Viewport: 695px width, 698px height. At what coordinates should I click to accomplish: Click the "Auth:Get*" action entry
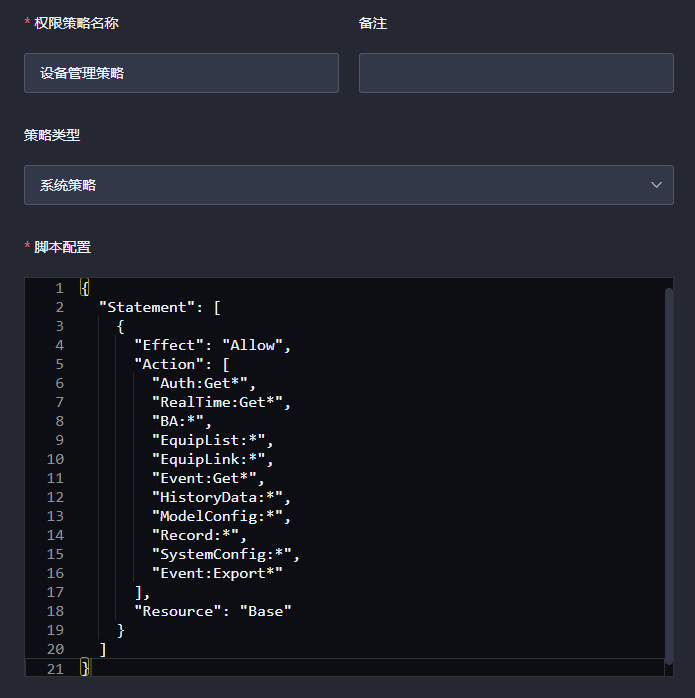204,383
